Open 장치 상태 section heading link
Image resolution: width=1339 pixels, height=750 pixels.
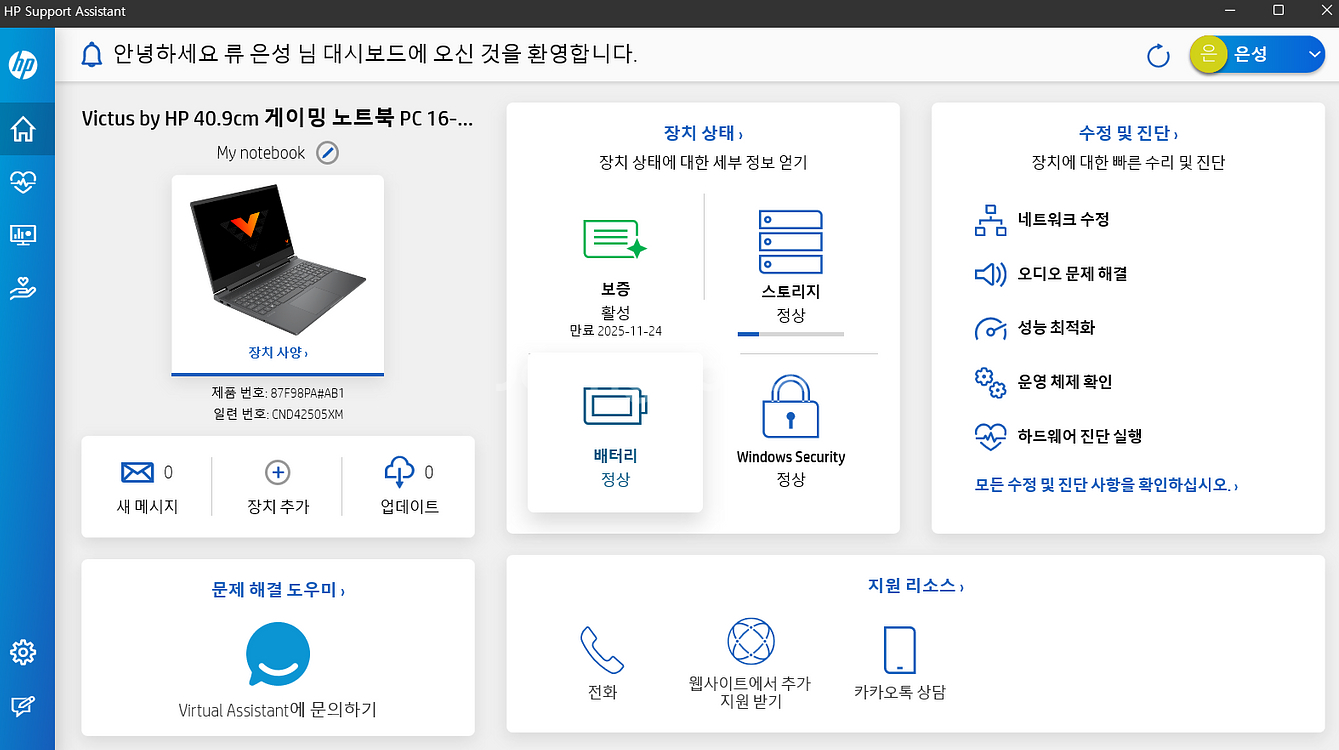click(x=703, y=133)
